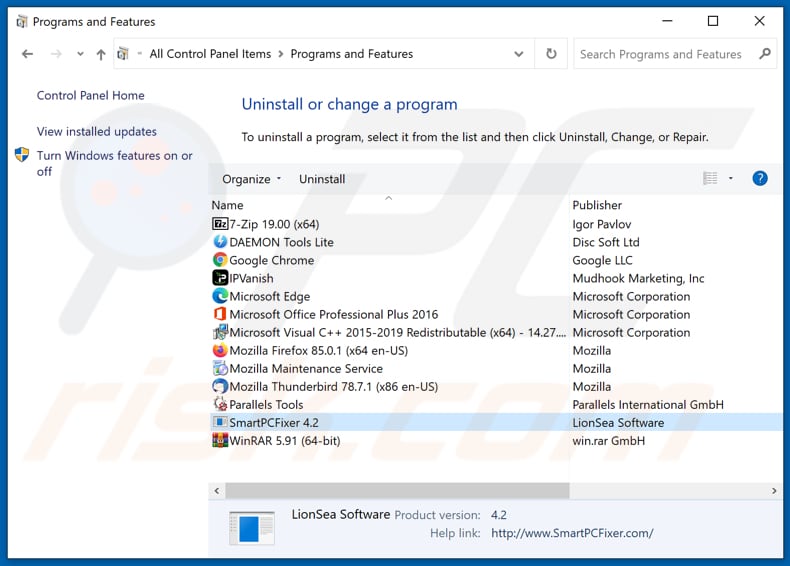
Task: Click Parallels International GmbH publisher cell
Action: tap(648, 405)
